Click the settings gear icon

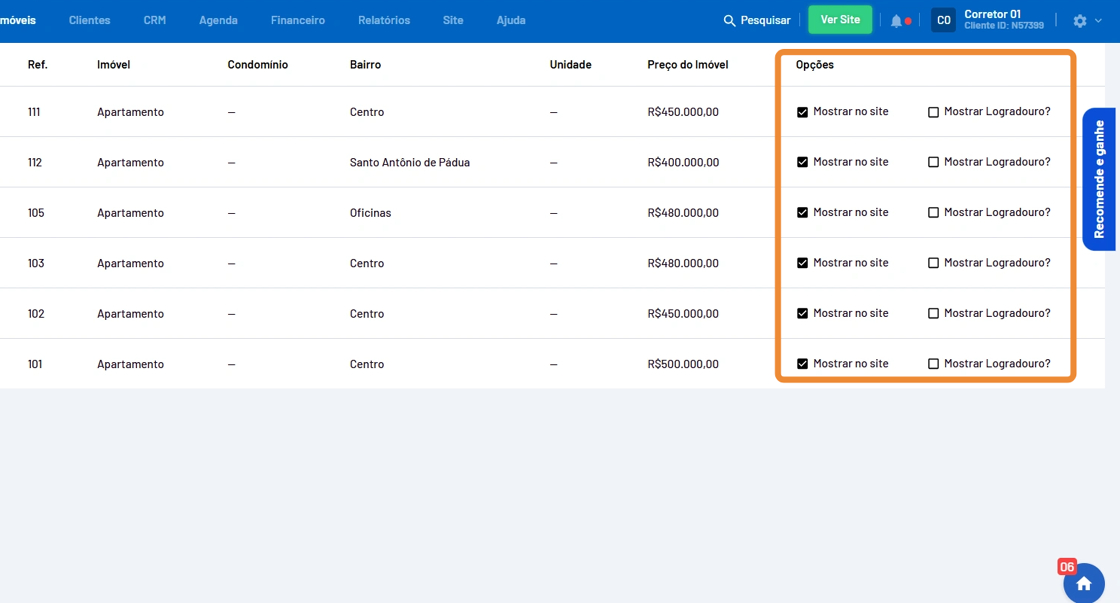coord(1079,20)
